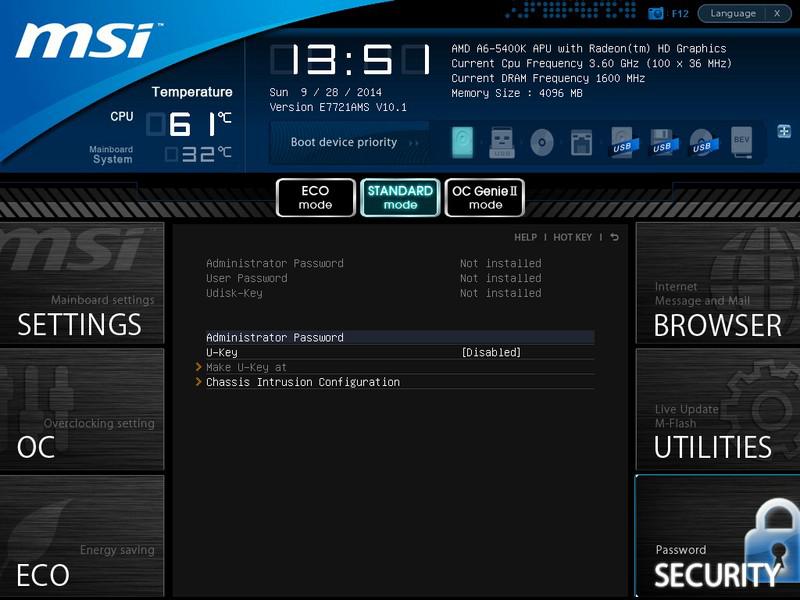Select the highlighted Administrator Password entry
The height and width of the screenshot is (600, 800).
tap(399, 337)
